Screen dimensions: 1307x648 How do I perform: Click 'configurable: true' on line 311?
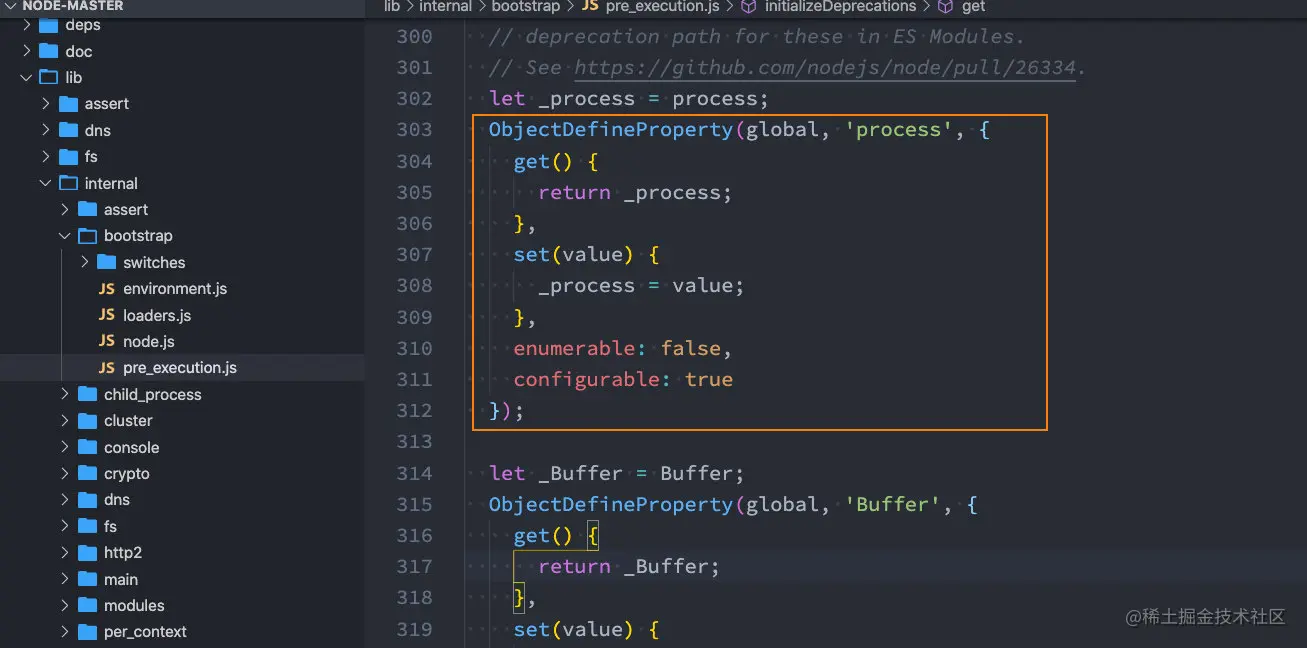pyautogui.click(x=623, y=379)
